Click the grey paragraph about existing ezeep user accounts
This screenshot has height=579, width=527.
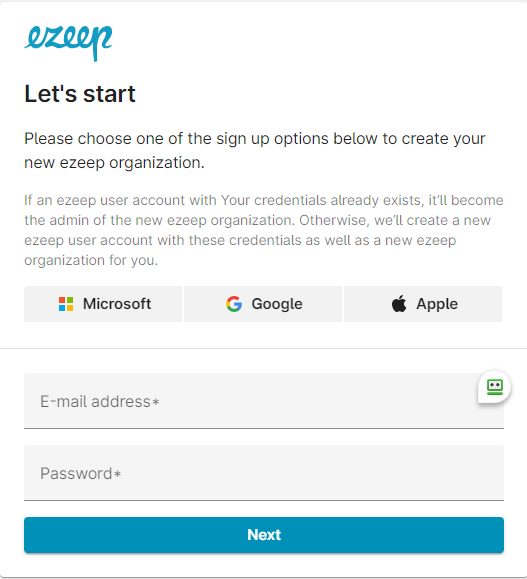(x=264, y=230)
